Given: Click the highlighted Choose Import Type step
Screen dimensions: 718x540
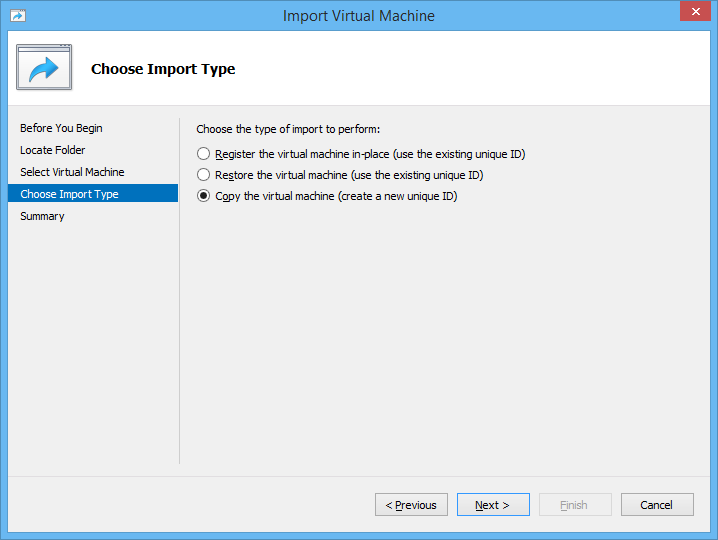Looking at the screenshot, I should pos(69,194).
